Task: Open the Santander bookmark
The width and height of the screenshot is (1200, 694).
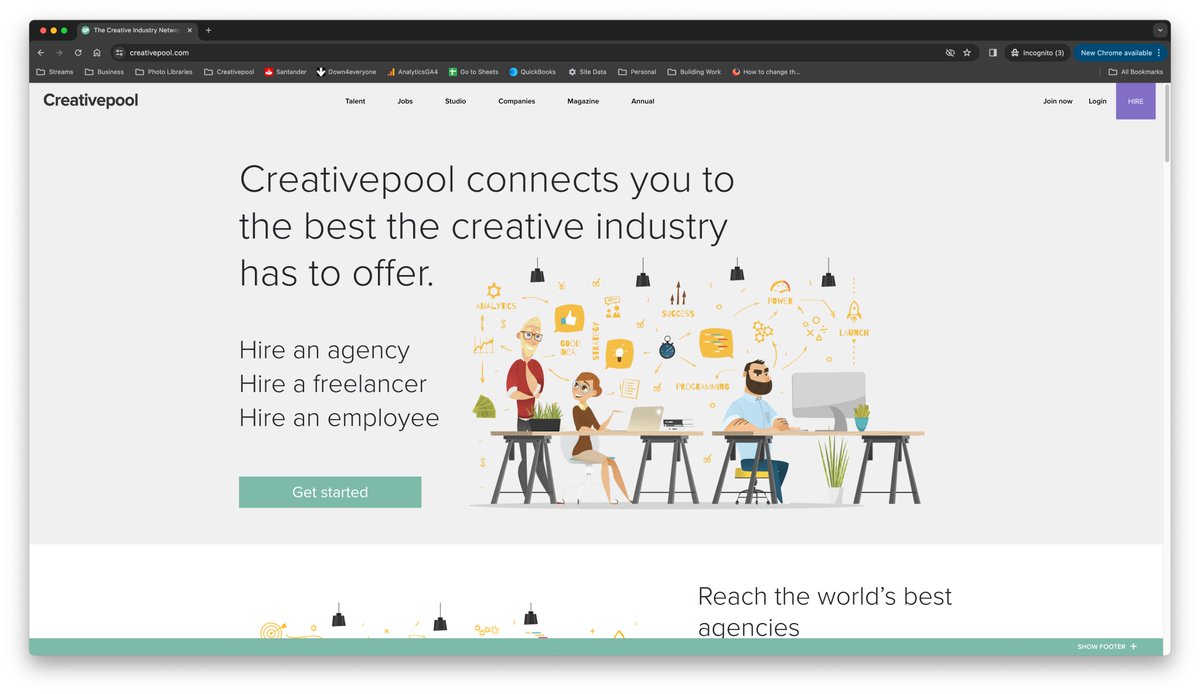Action: (285, 72)
